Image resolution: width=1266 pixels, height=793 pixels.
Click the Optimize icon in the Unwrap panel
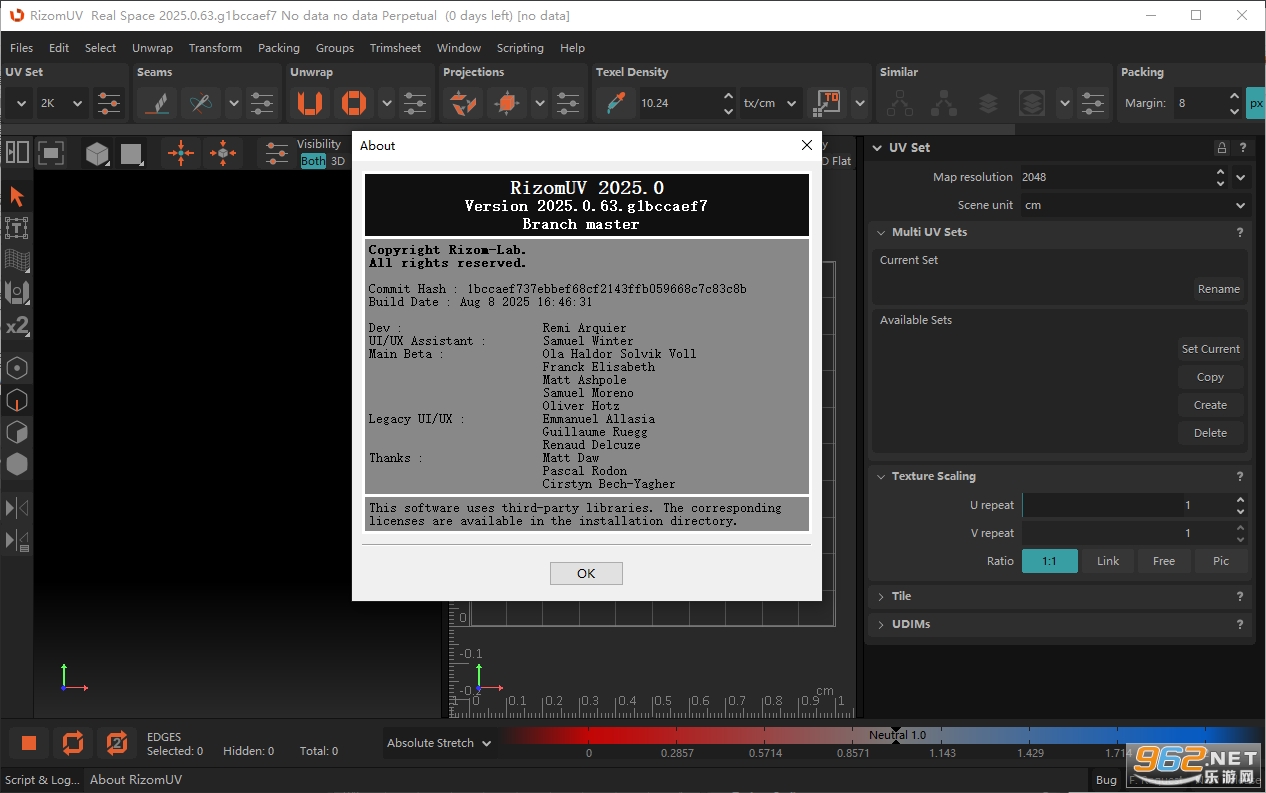(354, 103)
